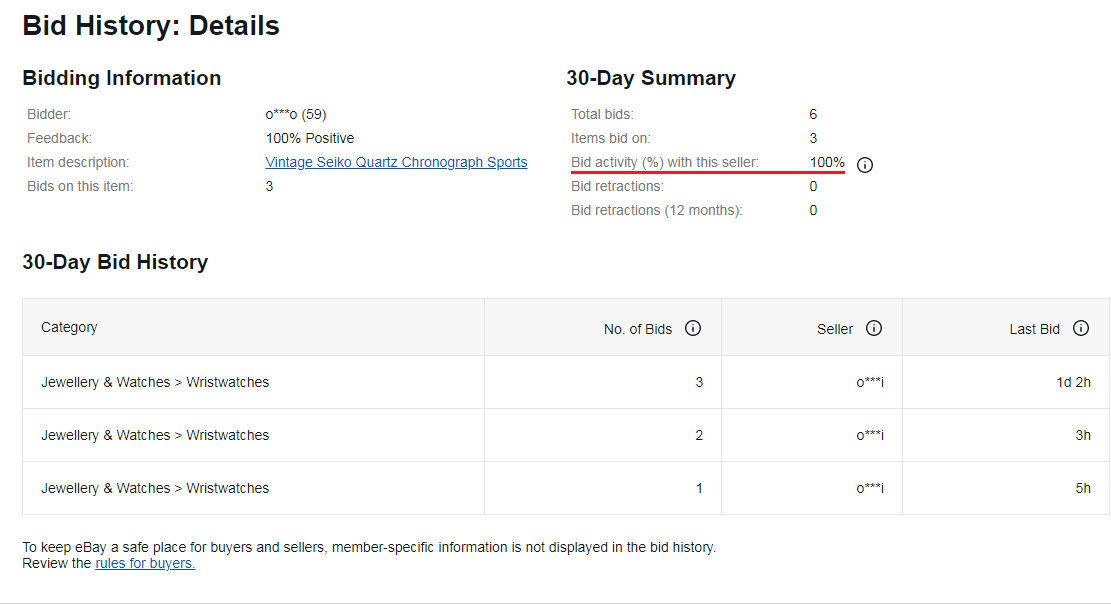
Task: Open info icon next to No. of Bids
Action: pyautogui.click(x=693, y=328)
